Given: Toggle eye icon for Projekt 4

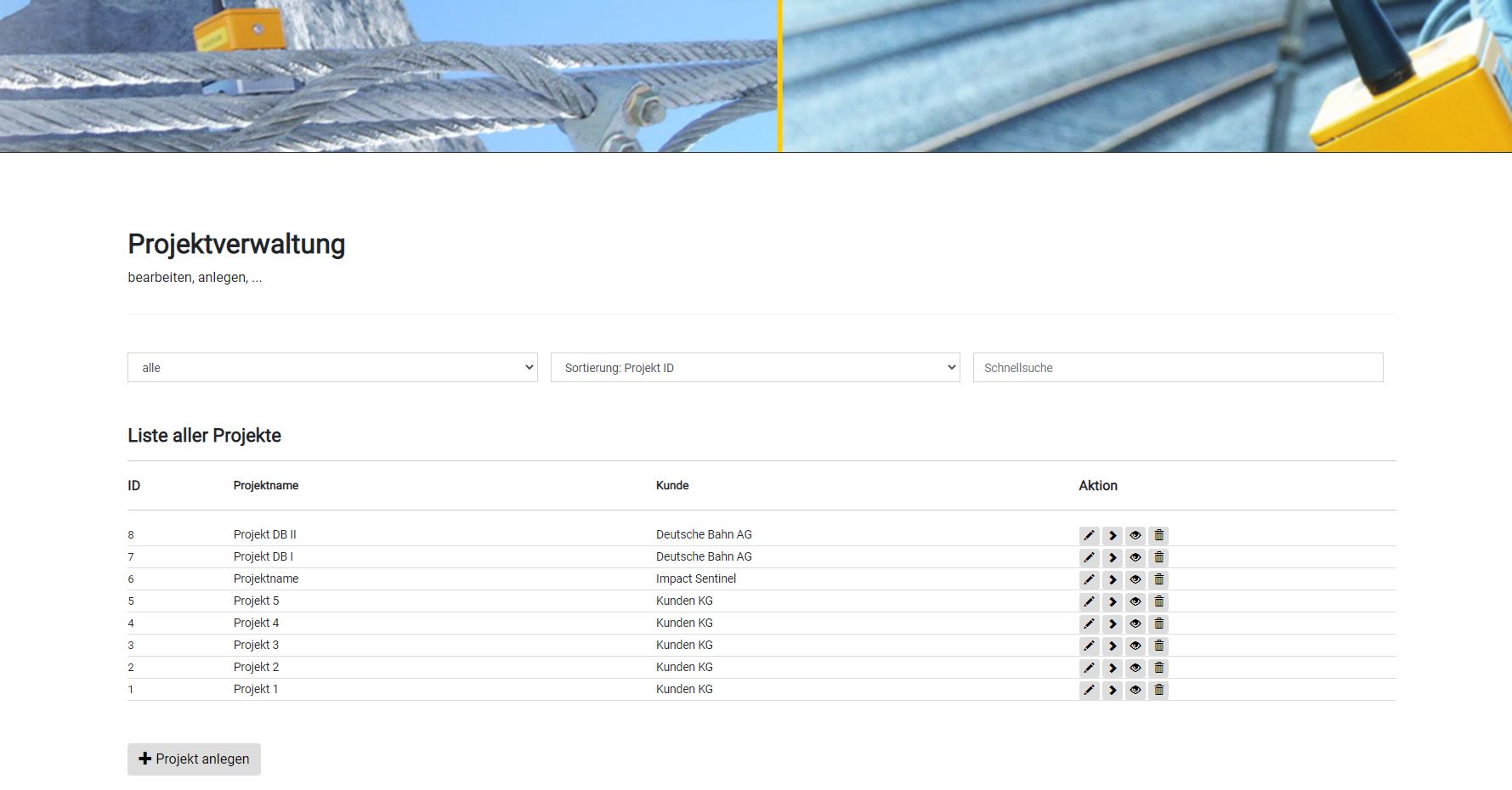Looking at the screenshot, I should [1135, 624].
